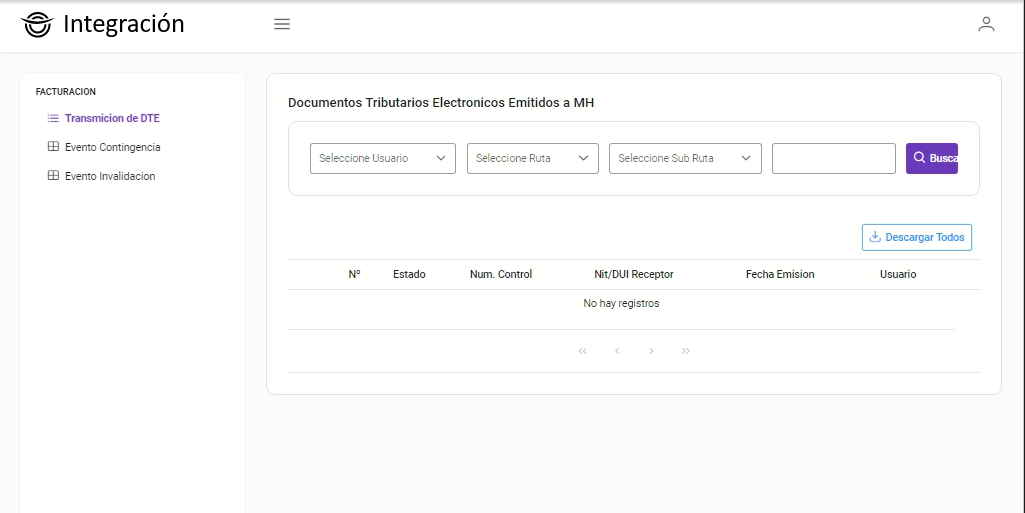
Task: Go to first page of results
Action: tap(583, 351)
